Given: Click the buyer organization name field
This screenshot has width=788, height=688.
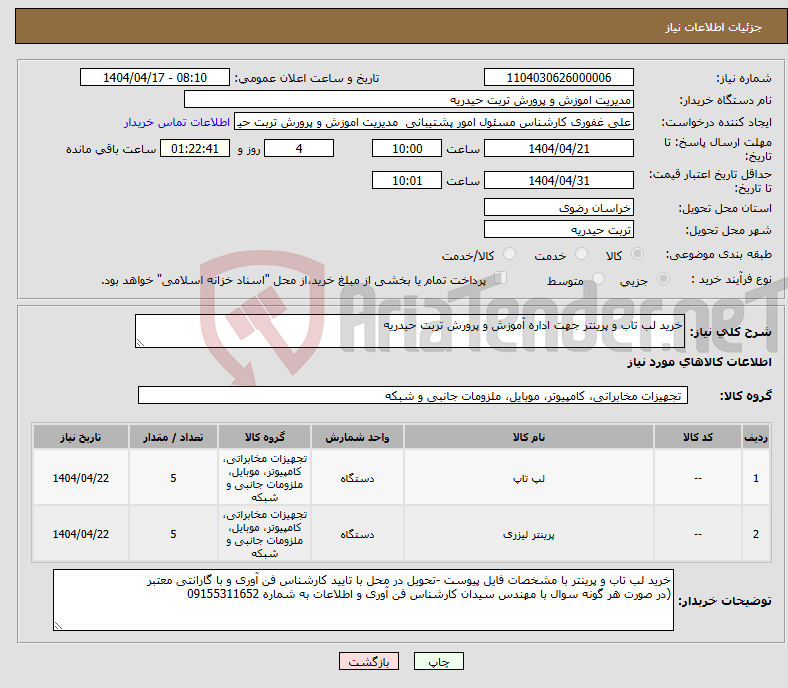Looking at the screenshot, I should pyautogui.click(x=409, y=100).
